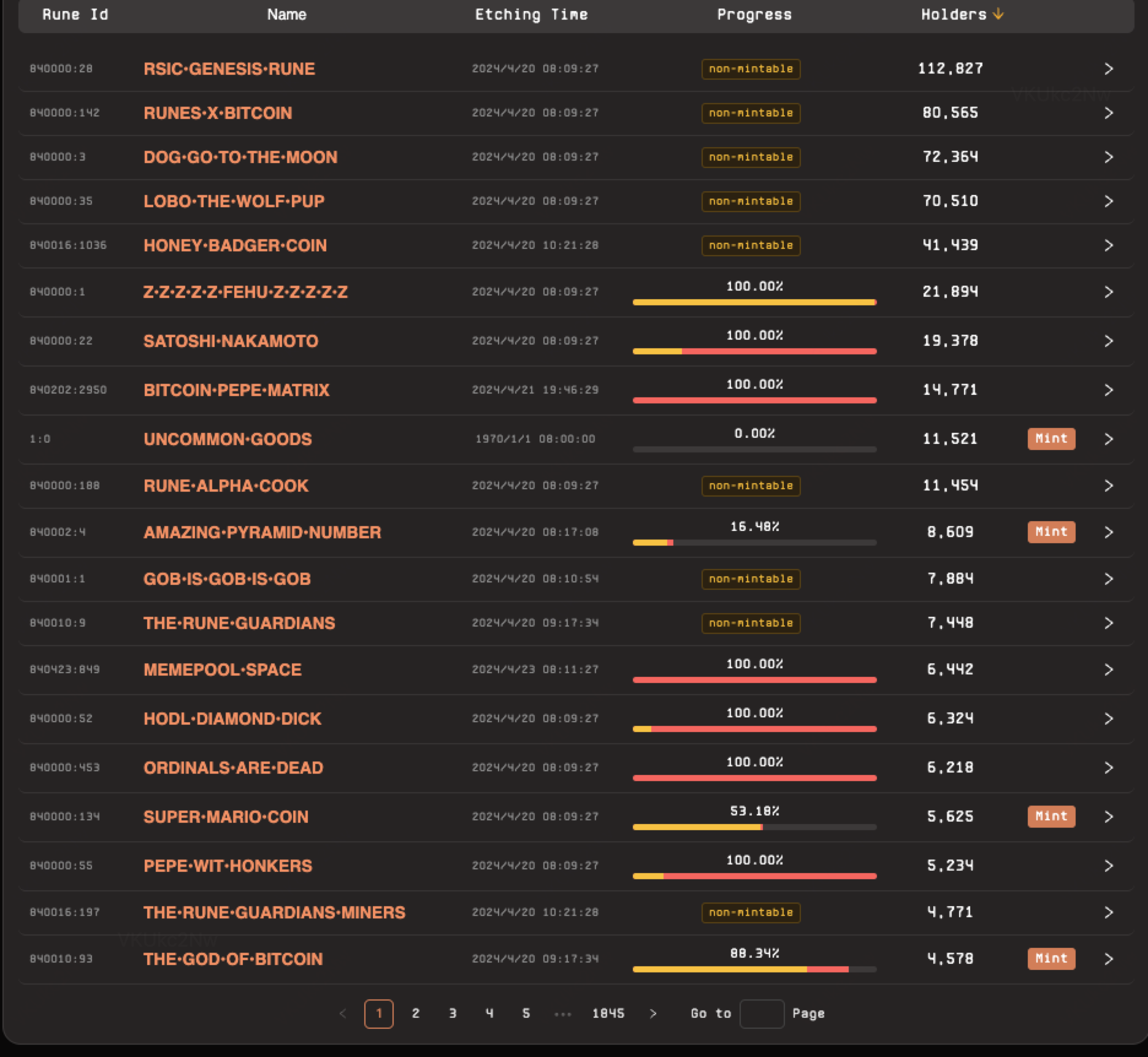
Task: Click previous page arrow in pagination
Action: tap(343, 1013)
